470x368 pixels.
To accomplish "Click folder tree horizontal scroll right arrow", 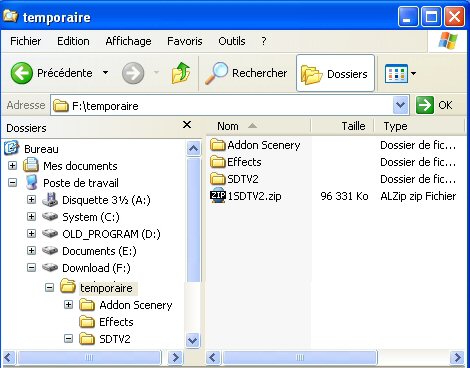I will point(175,358).
